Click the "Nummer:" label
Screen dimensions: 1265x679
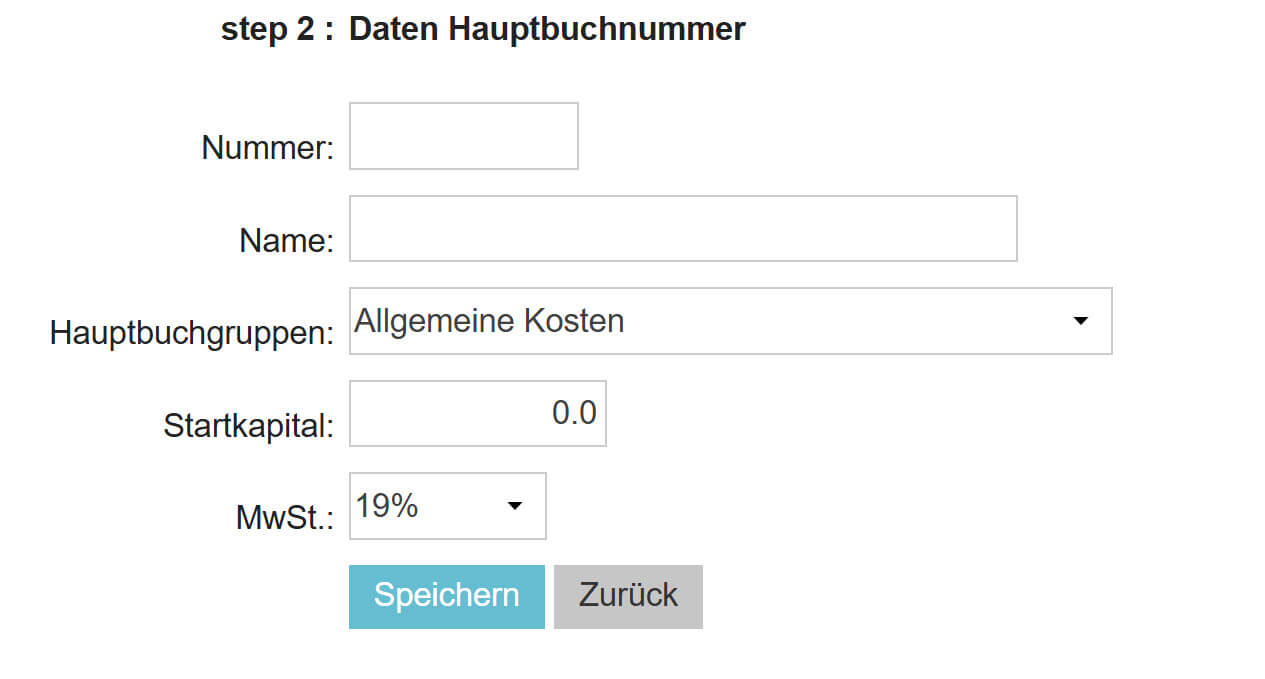pos(267,148)
